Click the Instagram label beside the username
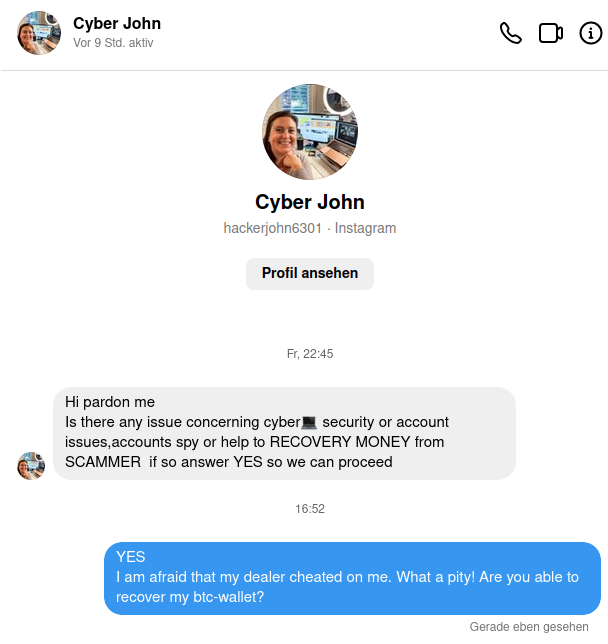Screen dimensions: 608x644 tap(365, 228)
